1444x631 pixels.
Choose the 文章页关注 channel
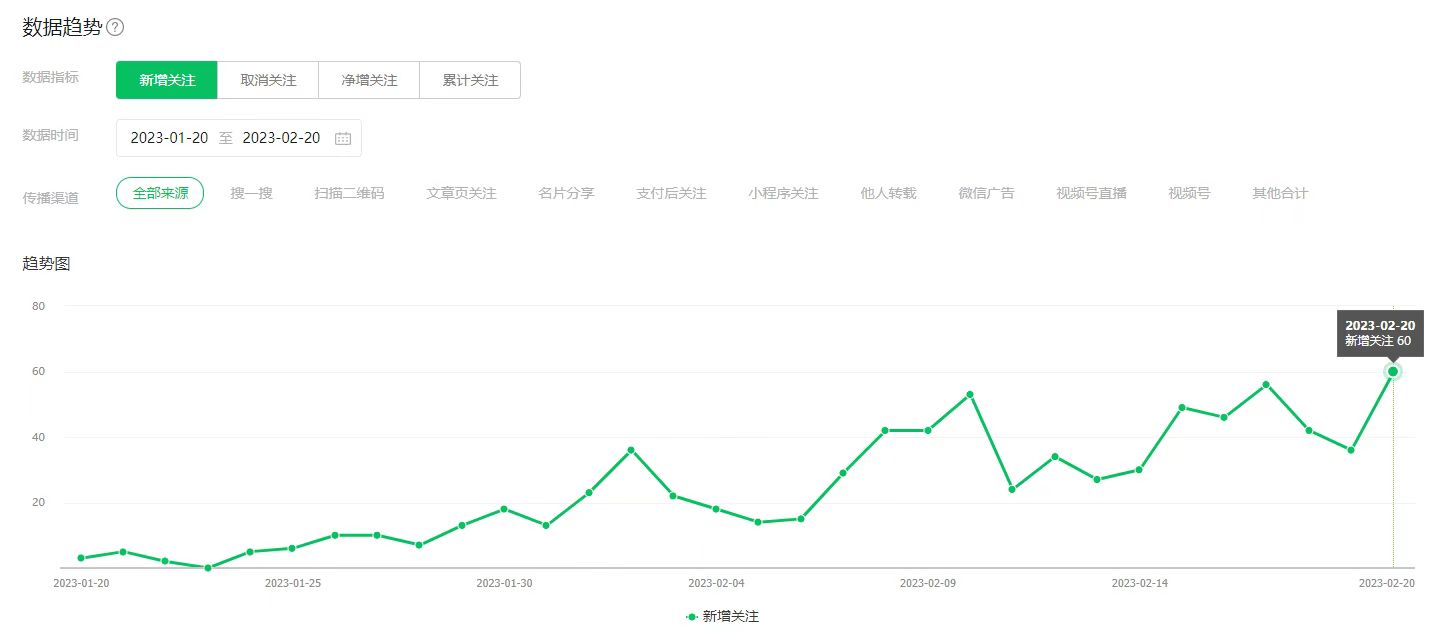[461, 193]
